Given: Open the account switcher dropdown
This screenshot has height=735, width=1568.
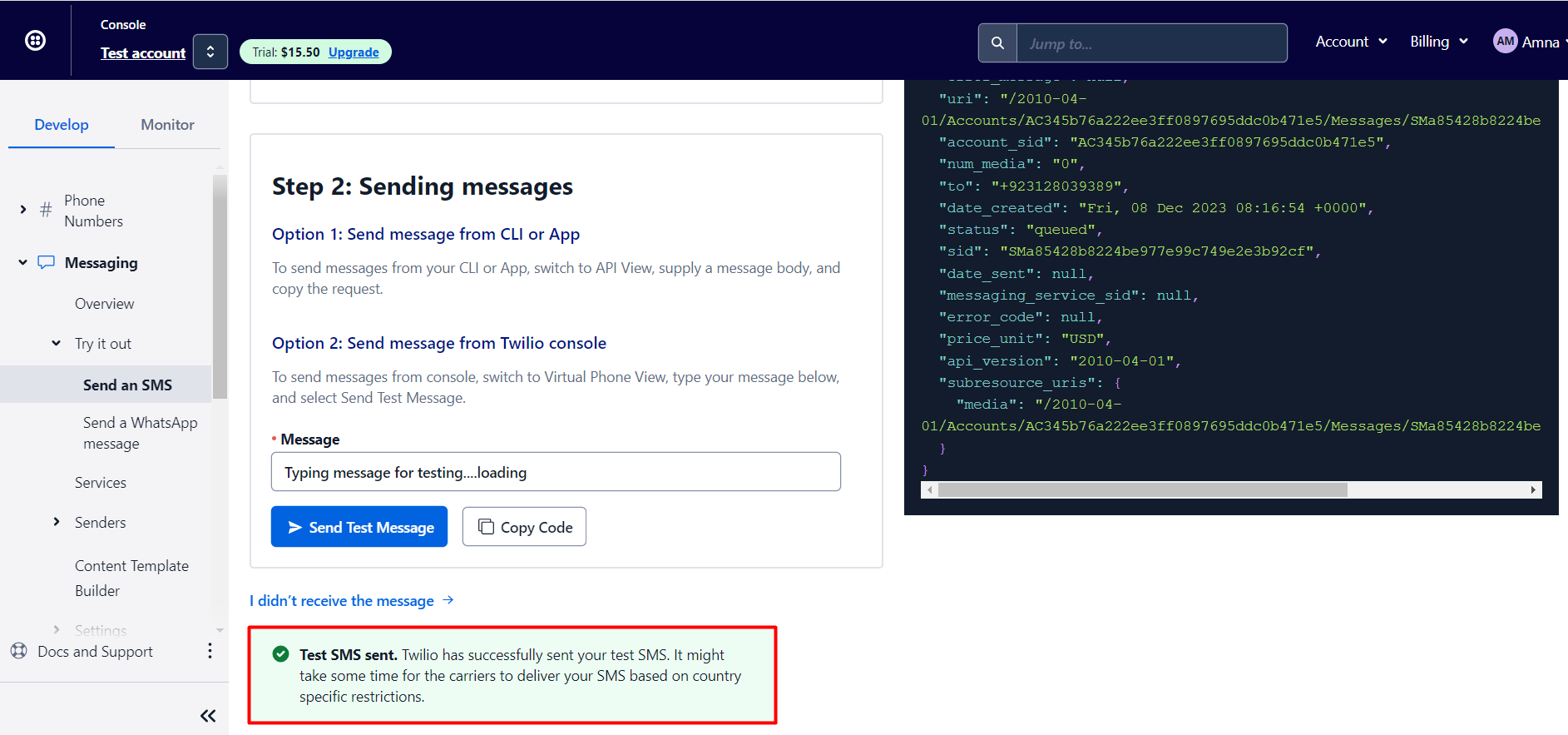Looking at the screenshot, I should tap(210, 52).
